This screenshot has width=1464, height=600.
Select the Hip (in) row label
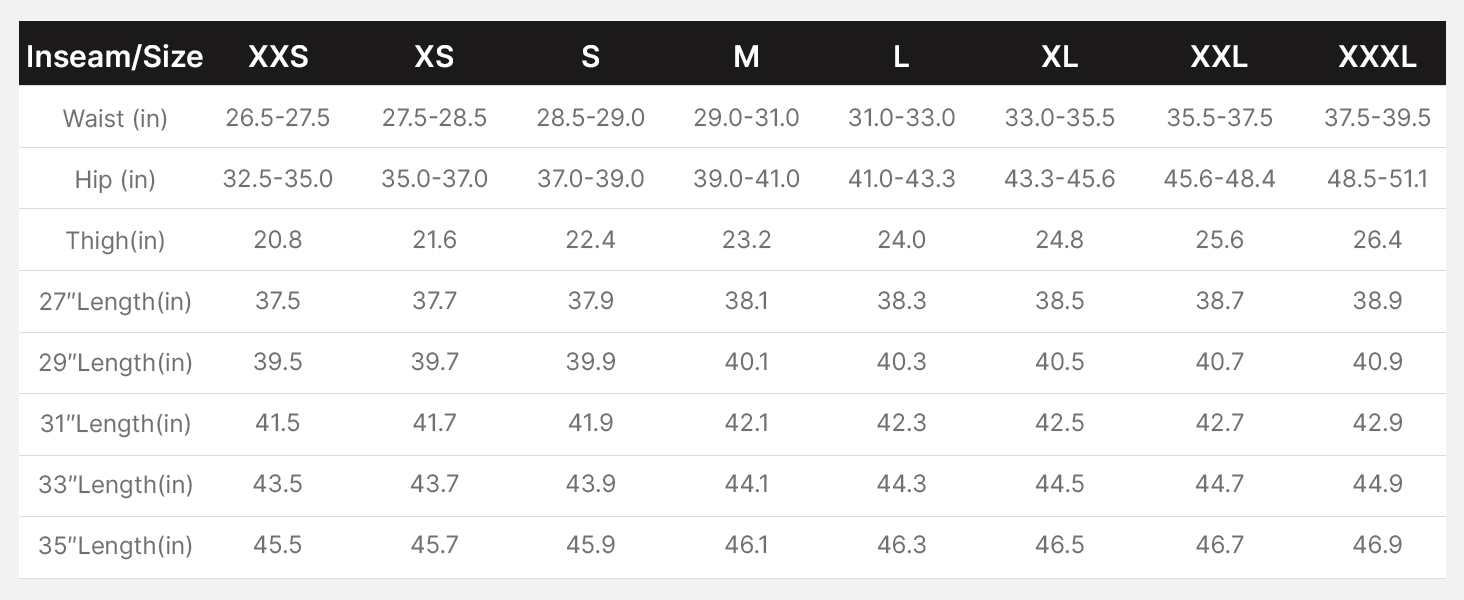[x=115, y=180]
